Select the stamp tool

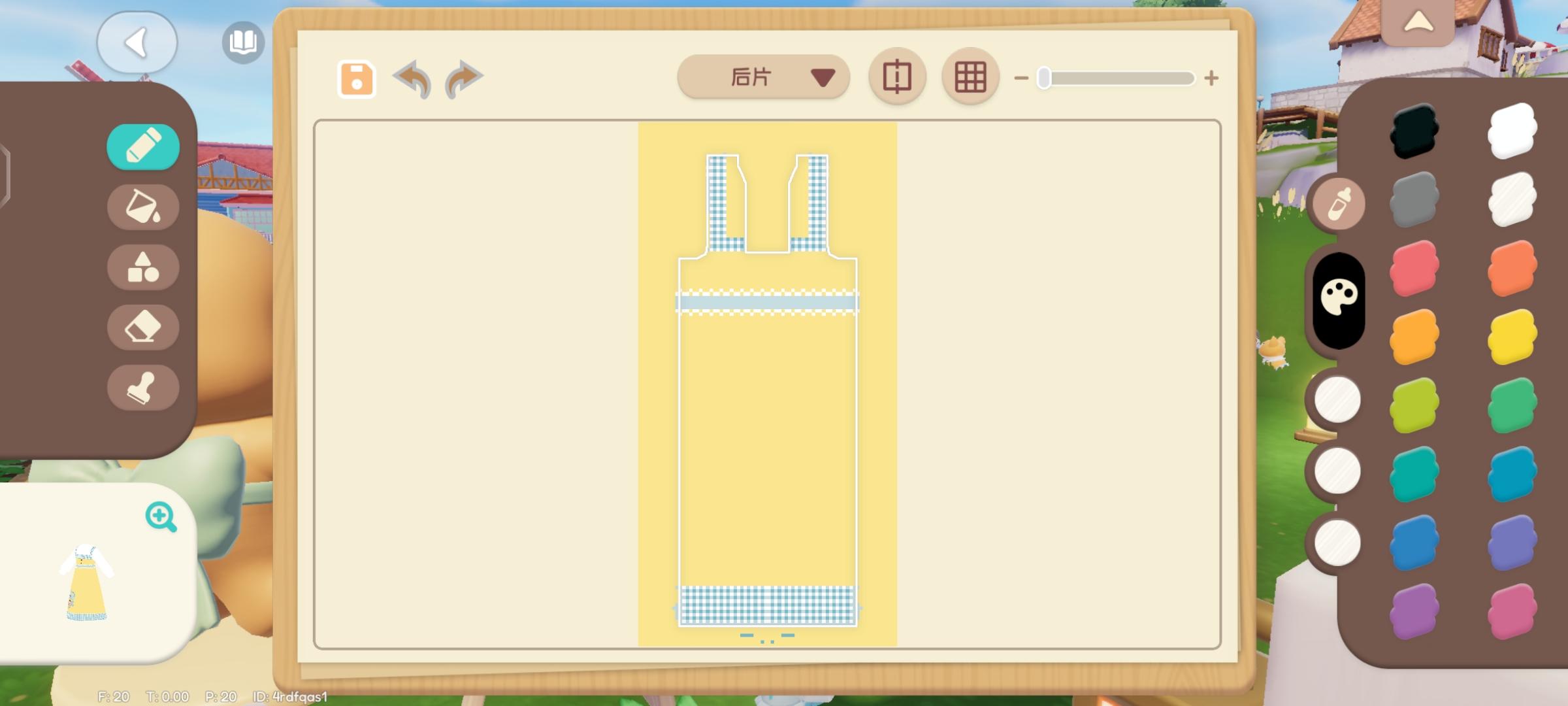click(142, 388)
